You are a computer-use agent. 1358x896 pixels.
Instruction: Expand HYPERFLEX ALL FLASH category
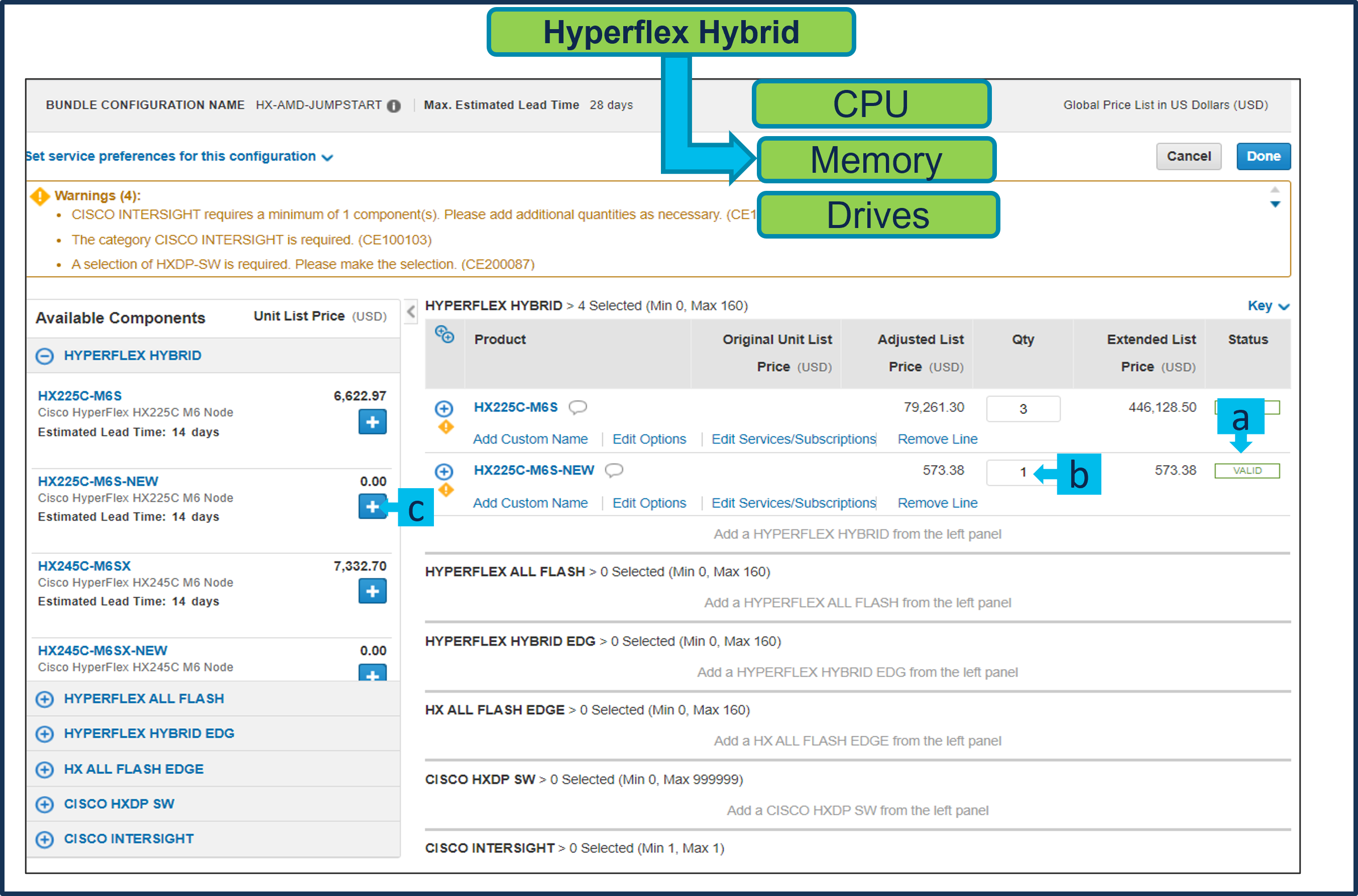(45, 699)
